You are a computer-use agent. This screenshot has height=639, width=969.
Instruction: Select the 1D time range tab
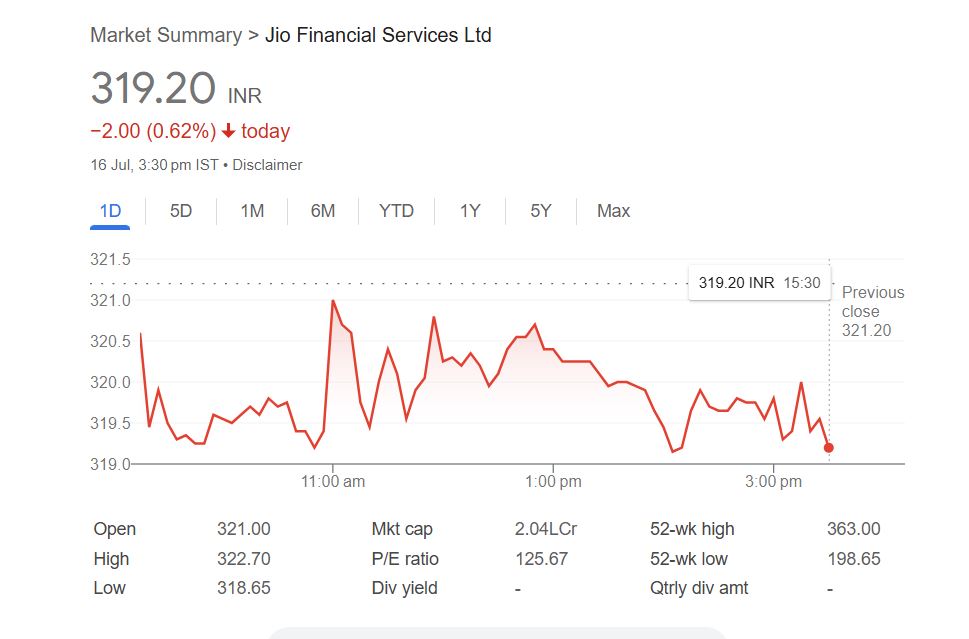point(110,211)
